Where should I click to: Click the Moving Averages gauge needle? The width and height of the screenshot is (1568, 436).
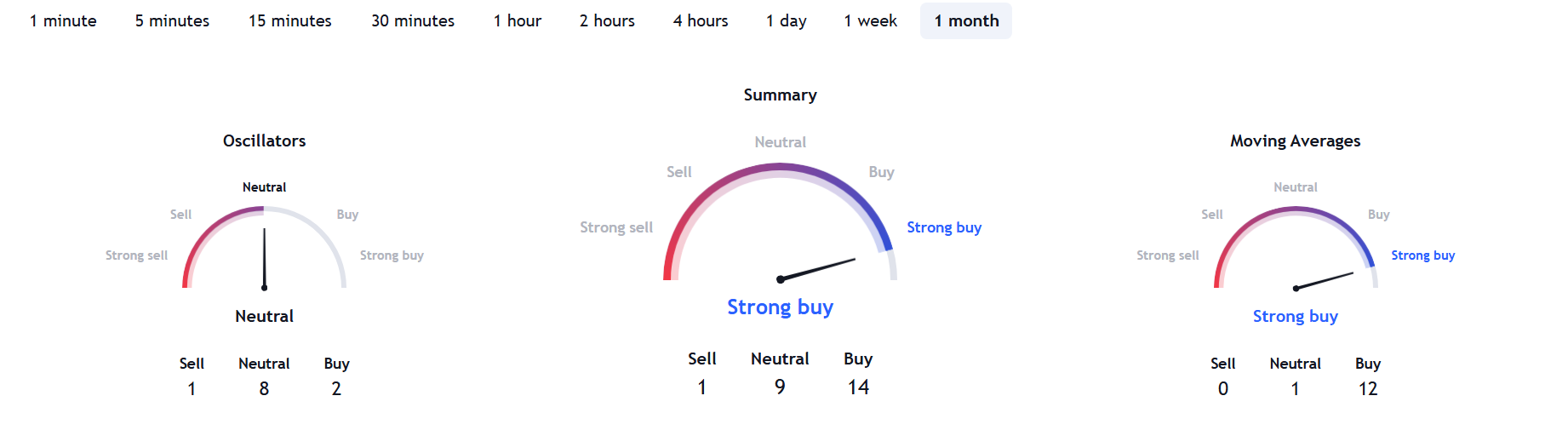tap(1325, 281)
